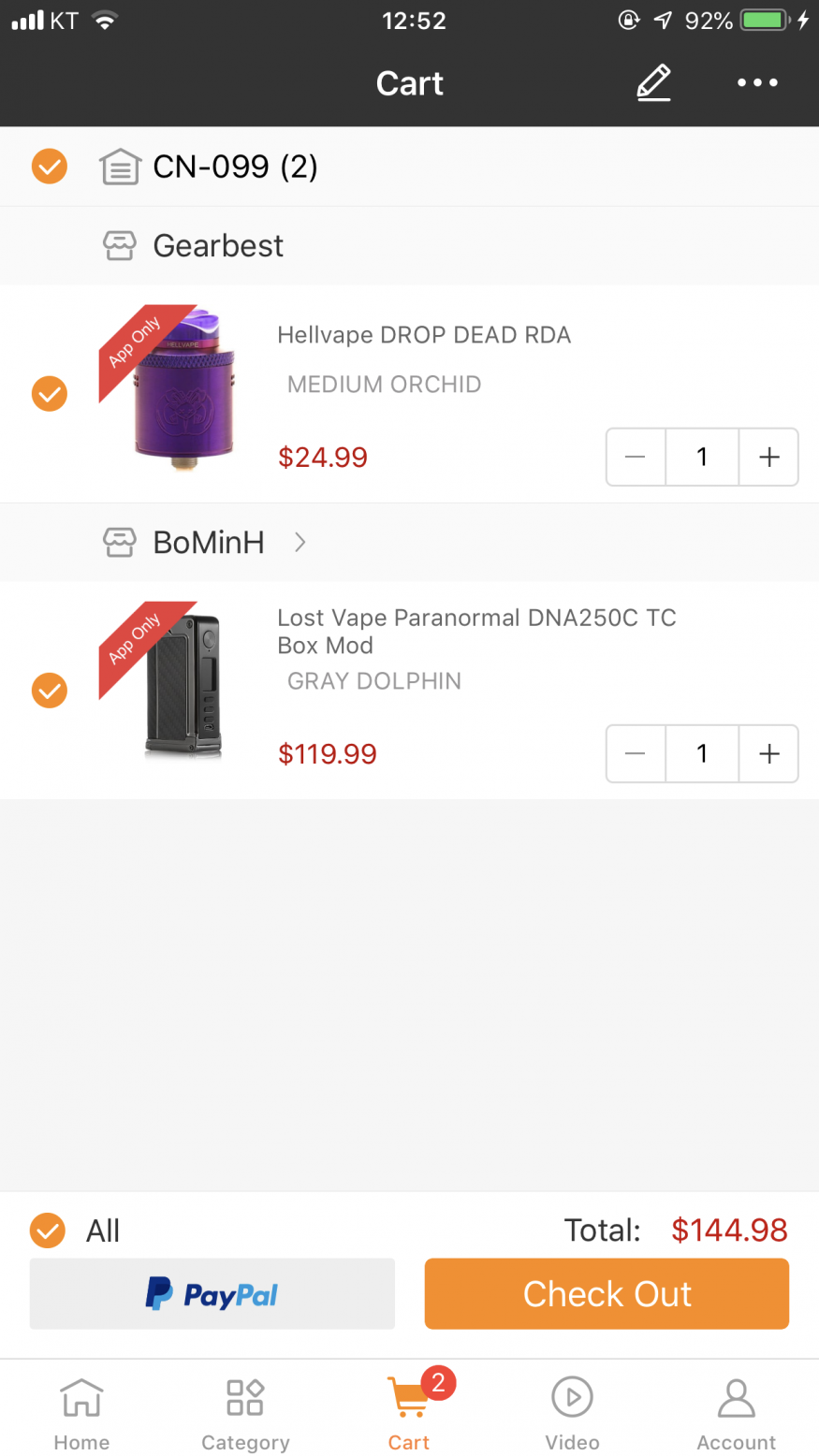Increase Lost Vape Paranormal quantity
Viewport: 819px width, 1456px height.
coord(768,753)
